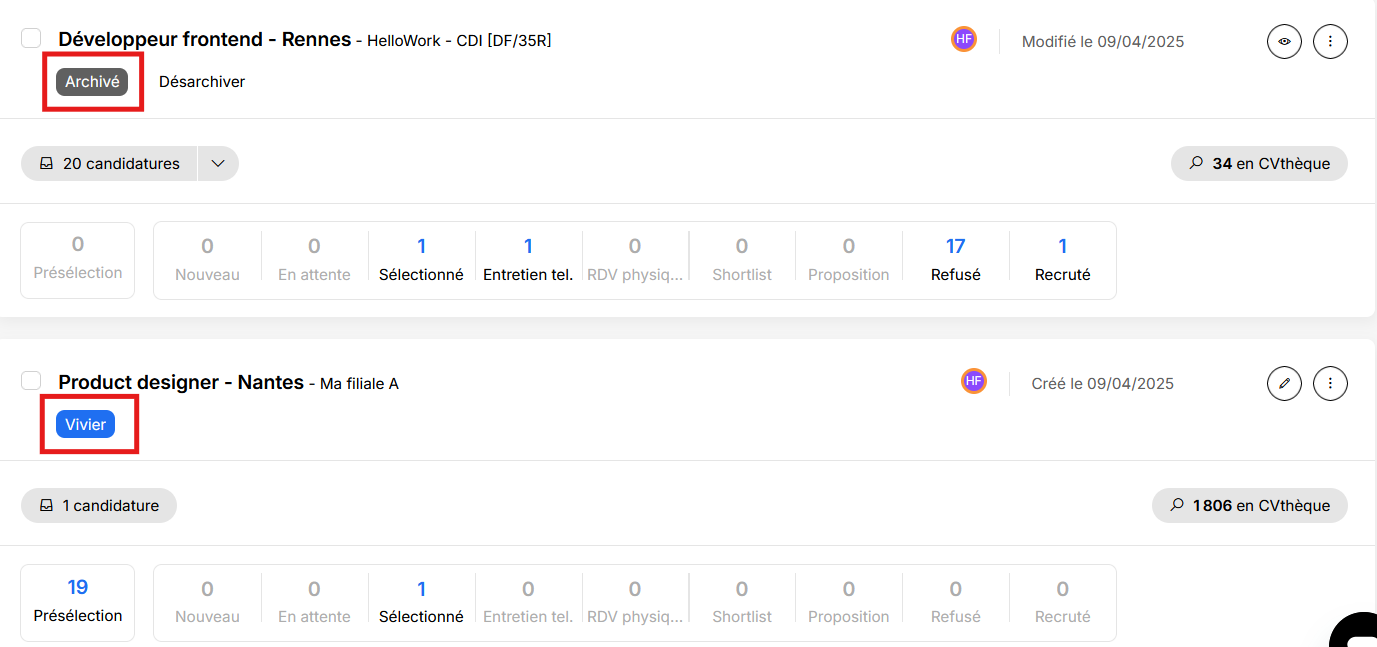The image size is (1377, 647).
Task: Select Entretien tel. stage in Product designer card
Action: [x=528, y=602]
